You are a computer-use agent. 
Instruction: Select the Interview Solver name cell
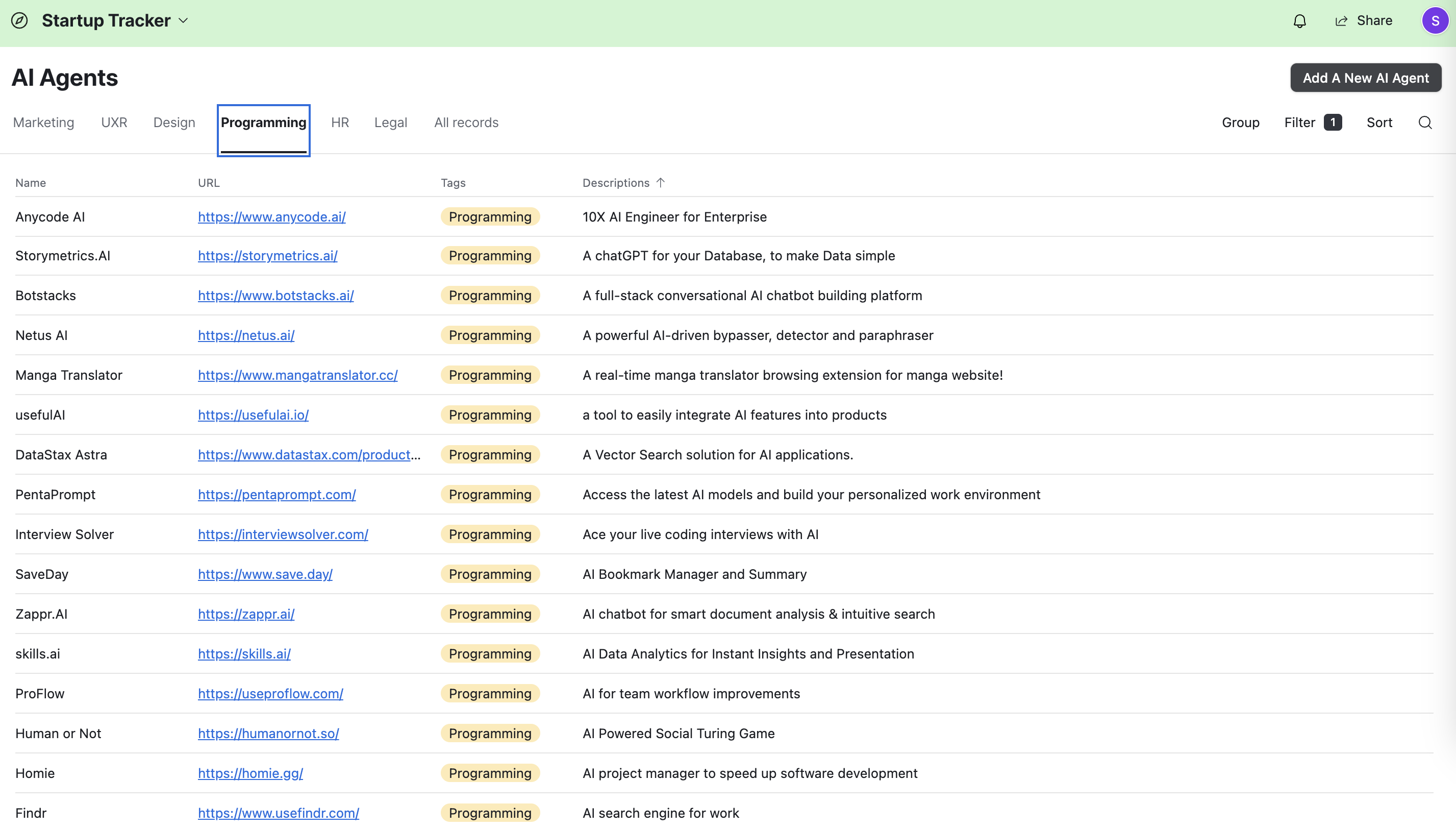point(64,534)
